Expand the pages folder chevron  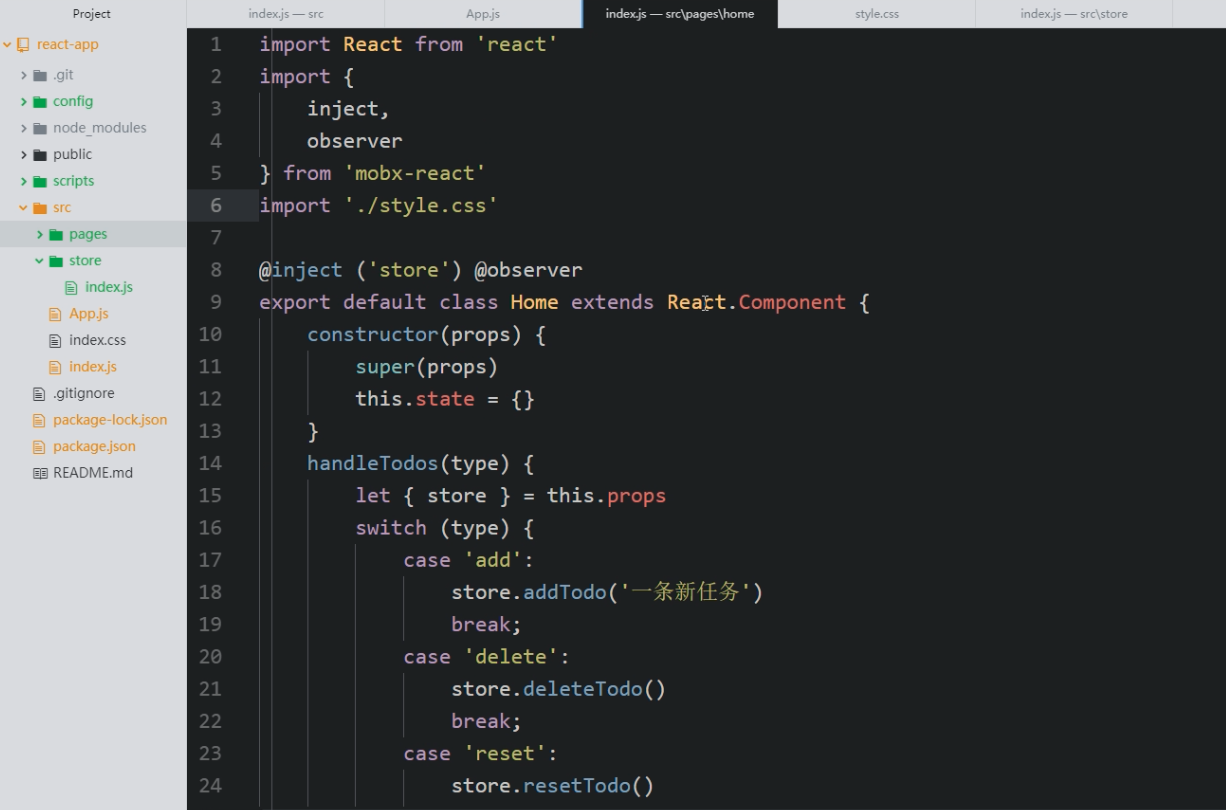coord(40,234)
